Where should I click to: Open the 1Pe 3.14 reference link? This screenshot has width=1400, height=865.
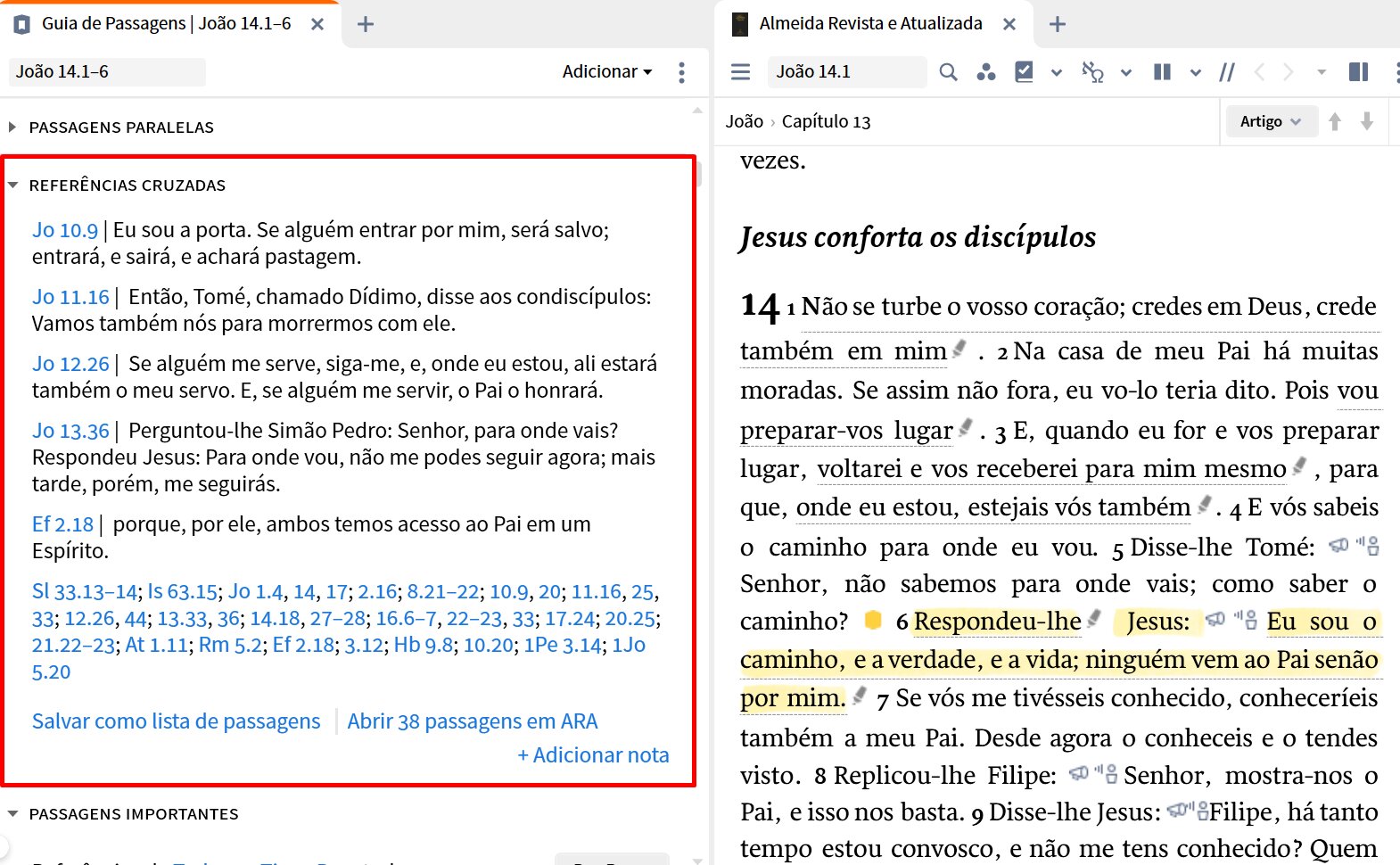563,645
